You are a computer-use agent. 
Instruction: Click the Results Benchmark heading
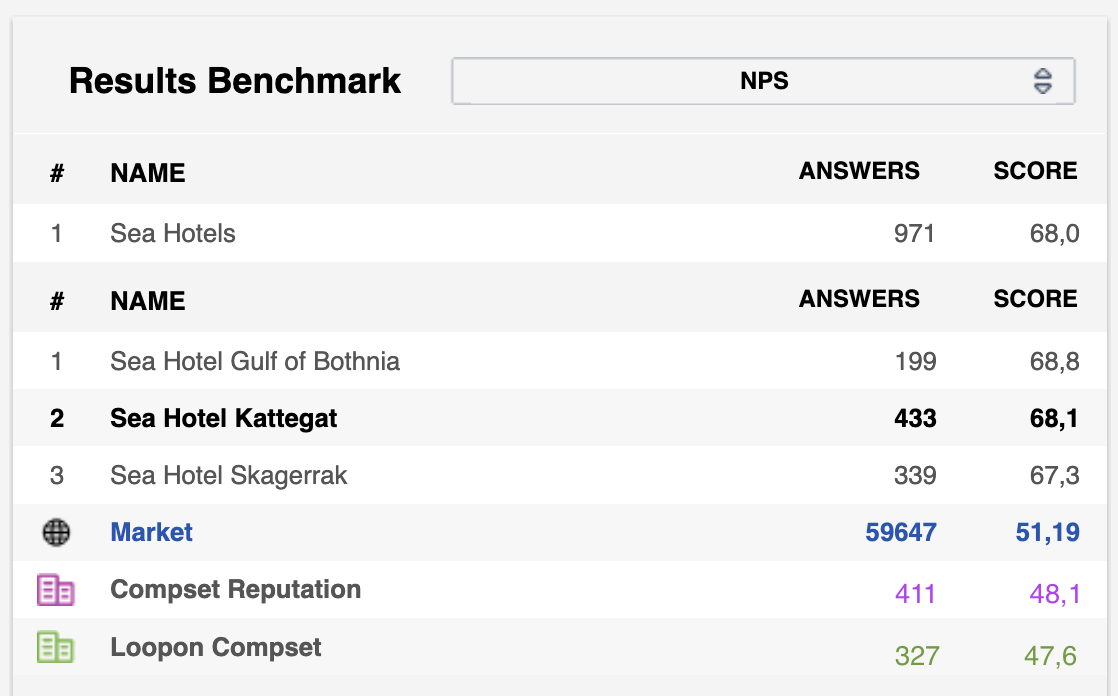click(235, 81)
